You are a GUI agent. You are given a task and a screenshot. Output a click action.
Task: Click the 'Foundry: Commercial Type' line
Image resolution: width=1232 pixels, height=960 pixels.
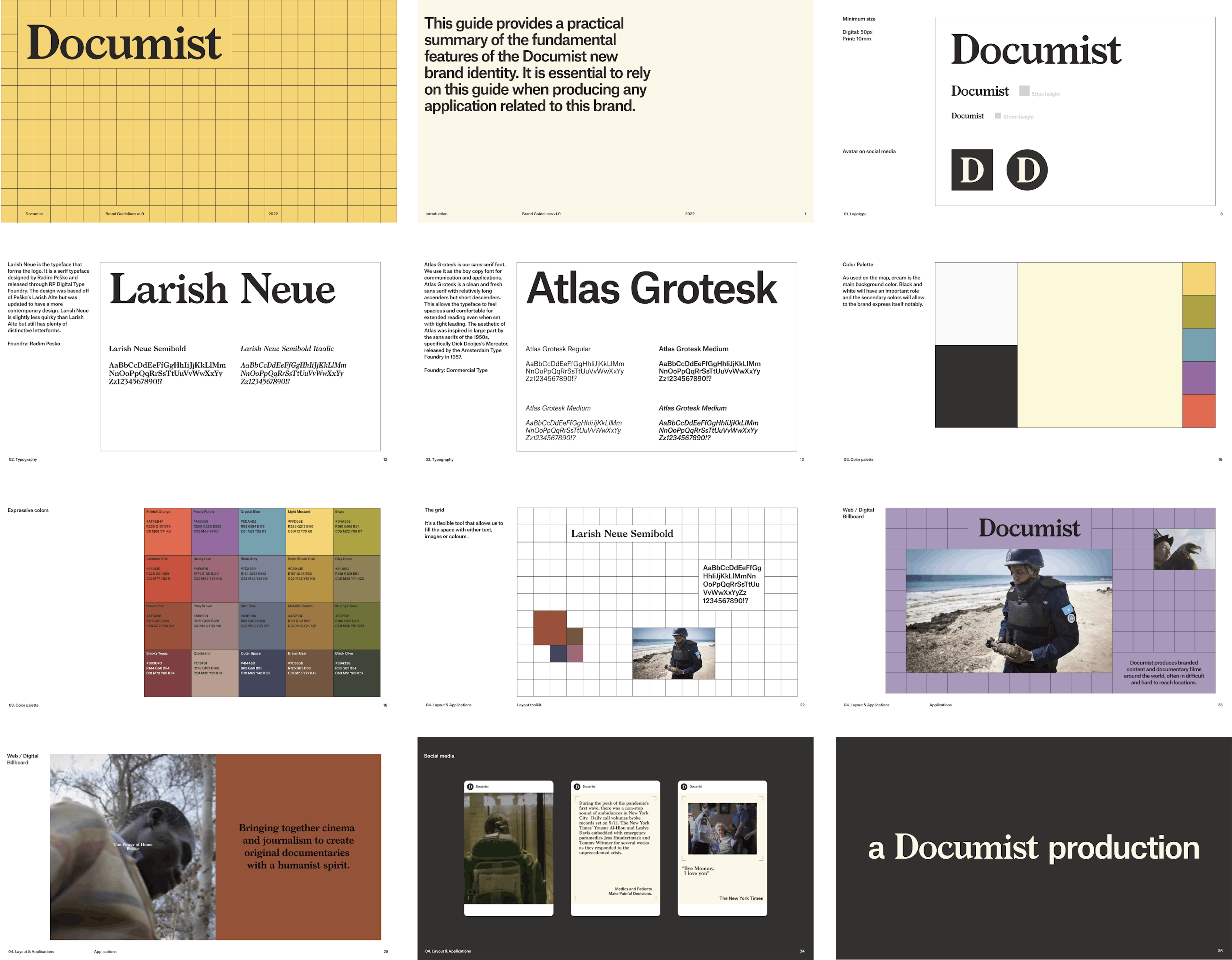(x=456, y=370)
